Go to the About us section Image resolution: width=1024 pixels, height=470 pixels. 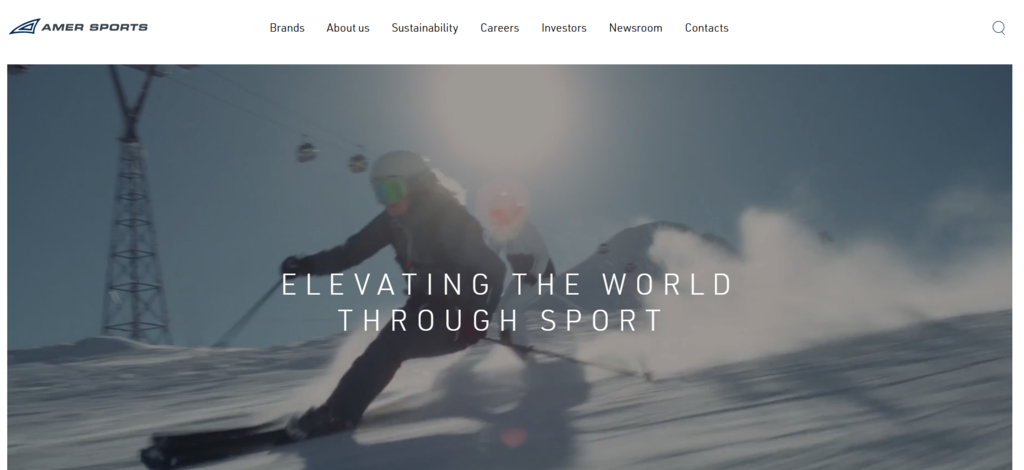347,28
